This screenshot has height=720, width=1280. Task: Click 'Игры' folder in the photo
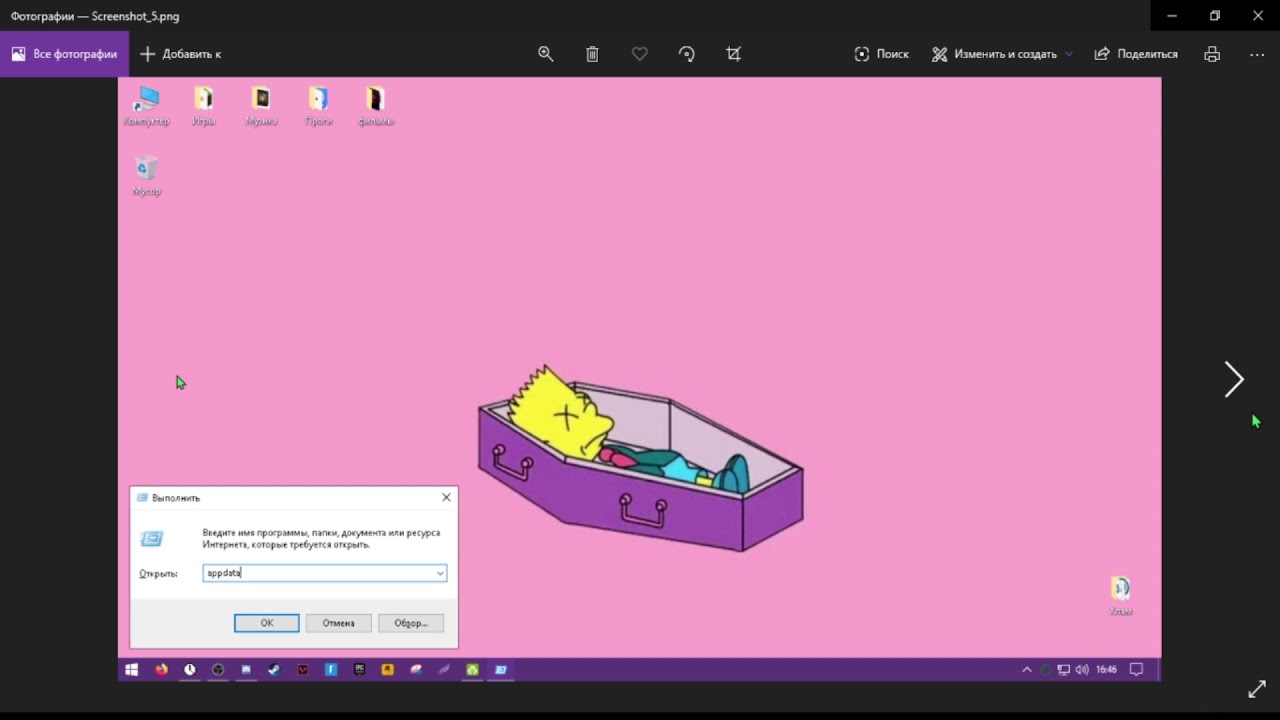(204, 106)
